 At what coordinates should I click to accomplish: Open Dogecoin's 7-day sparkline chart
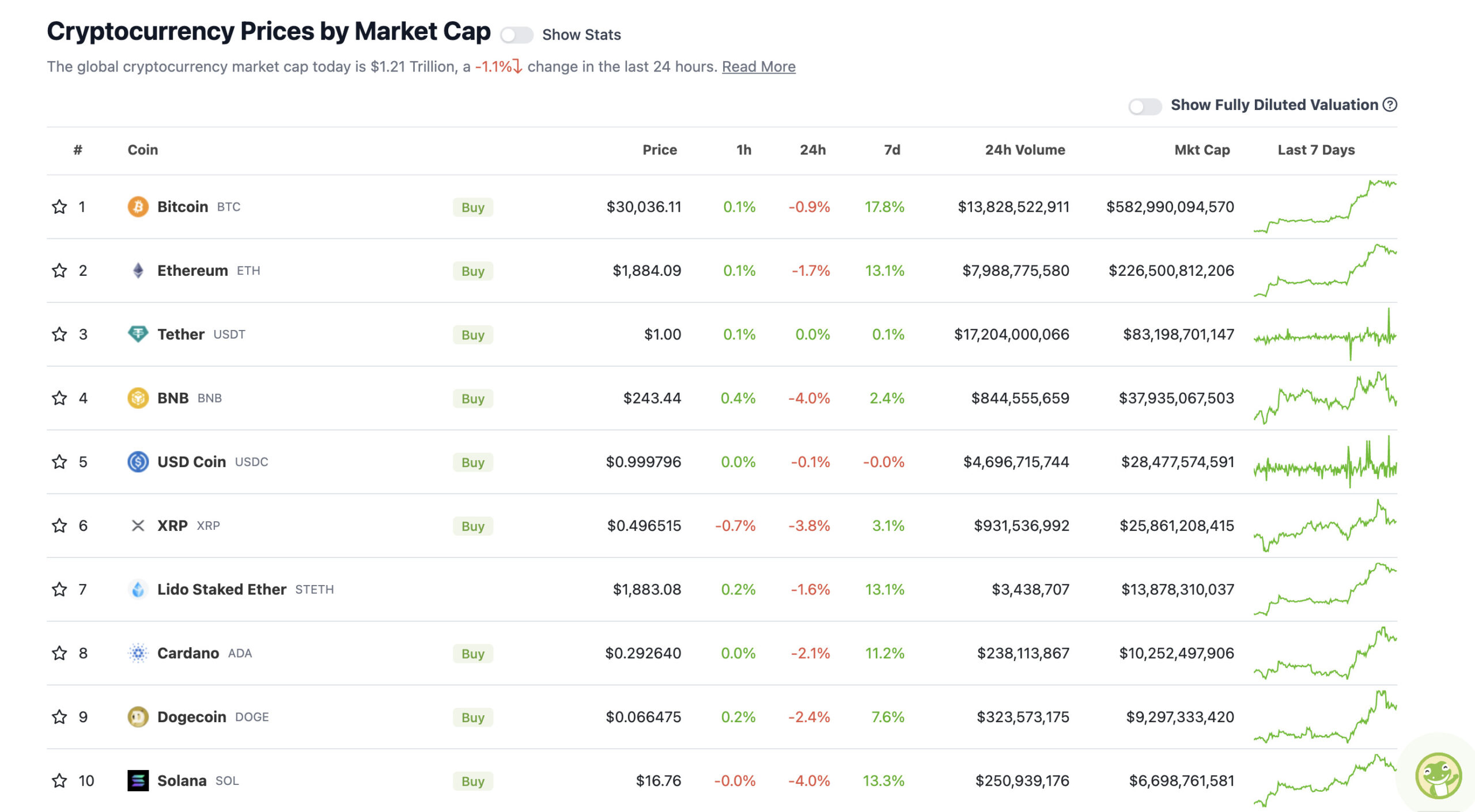point(1325,717)
